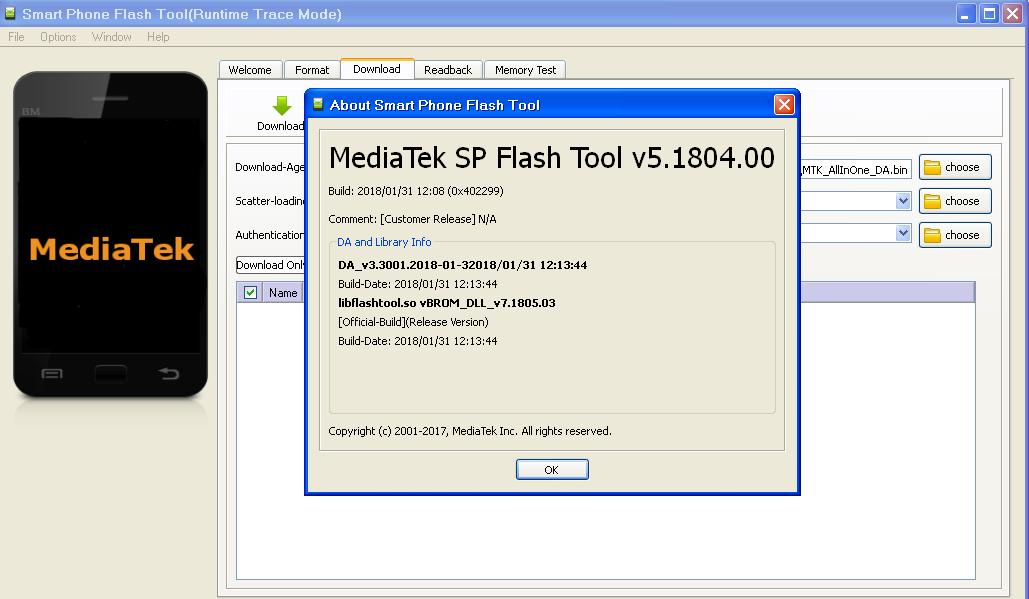Click 'libflashtool.so vBROM_DLL_v7.1805.03' text

447,303
